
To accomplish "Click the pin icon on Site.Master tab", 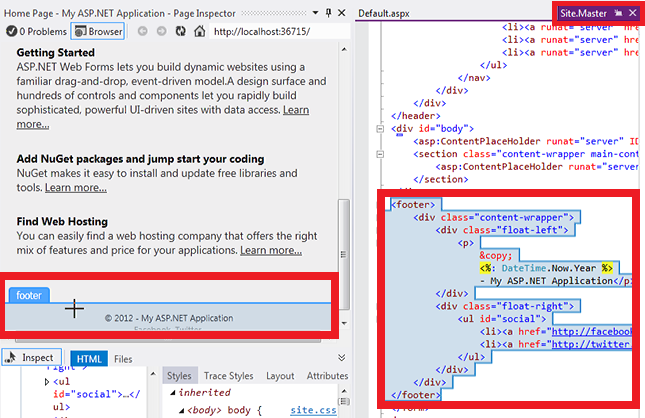I will [x=619, y=12].
